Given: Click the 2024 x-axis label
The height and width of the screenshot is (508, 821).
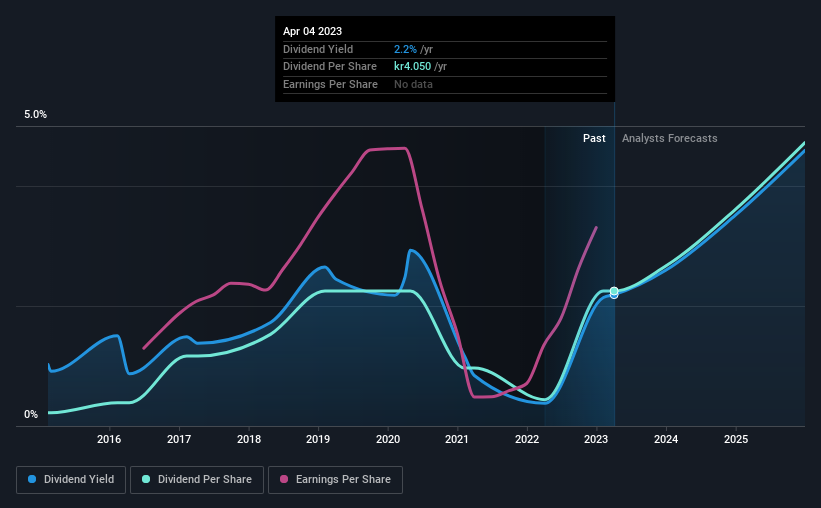Looking at the screenshot, I should [x=666, y=439].
